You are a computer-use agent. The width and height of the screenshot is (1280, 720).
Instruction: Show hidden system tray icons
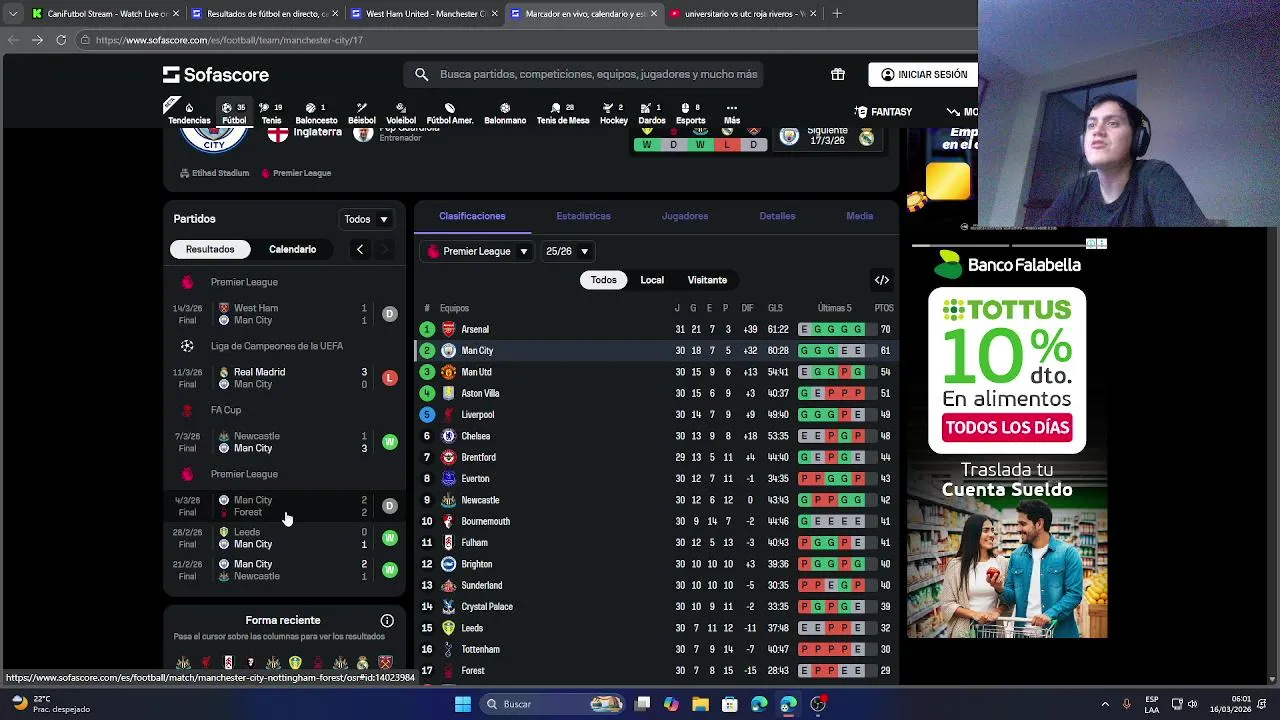point(1105,704)
